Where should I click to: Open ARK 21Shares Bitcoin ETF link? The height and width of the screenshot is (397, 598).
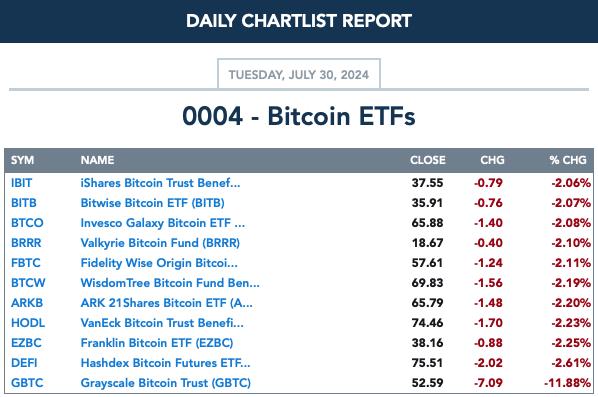(x=166, y=303)
